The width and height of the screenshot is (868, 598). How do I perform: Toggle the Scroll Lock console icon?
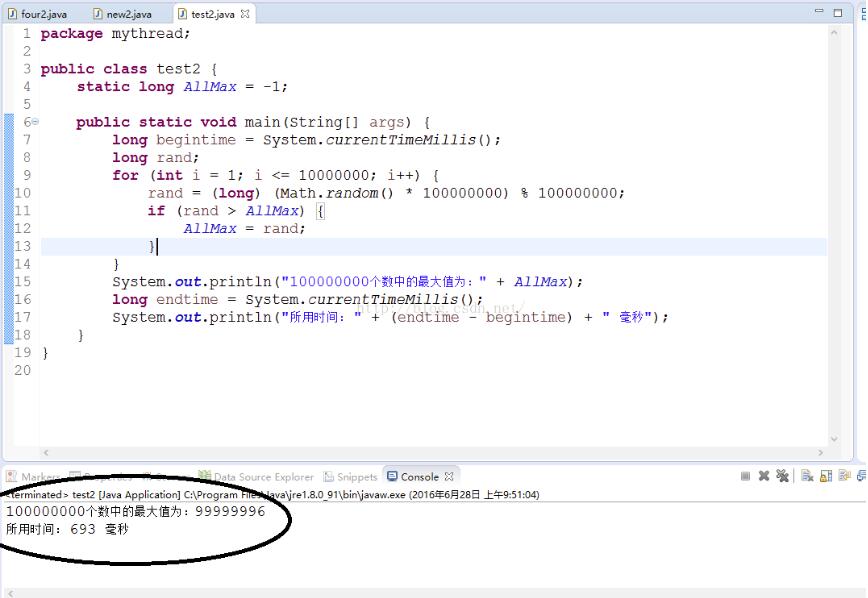tap(826, 476)
